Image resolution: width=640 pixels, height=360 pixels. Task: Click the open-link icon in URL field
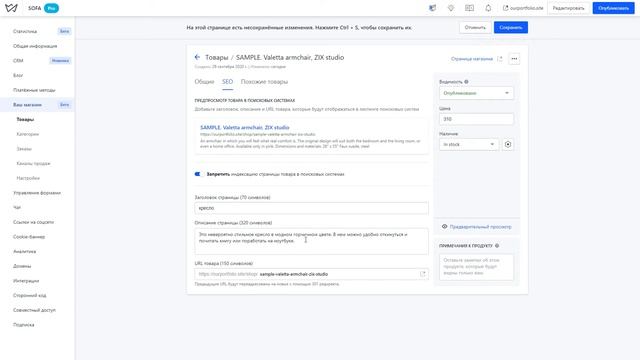click(422, 274)
